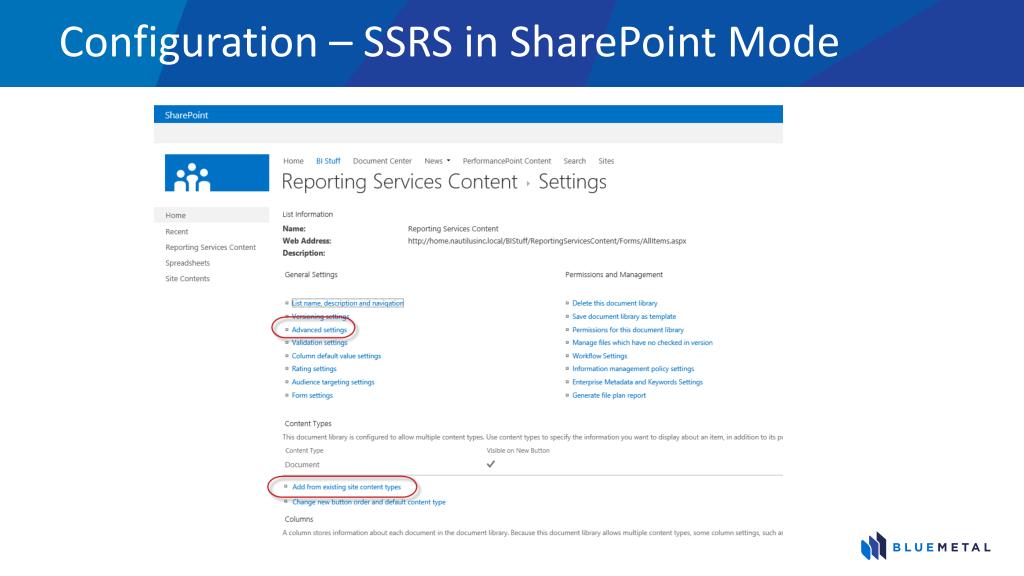Click Add from existing site content types
The width and height of the screenshot is (1024, 576).
[x=346, y=487]
